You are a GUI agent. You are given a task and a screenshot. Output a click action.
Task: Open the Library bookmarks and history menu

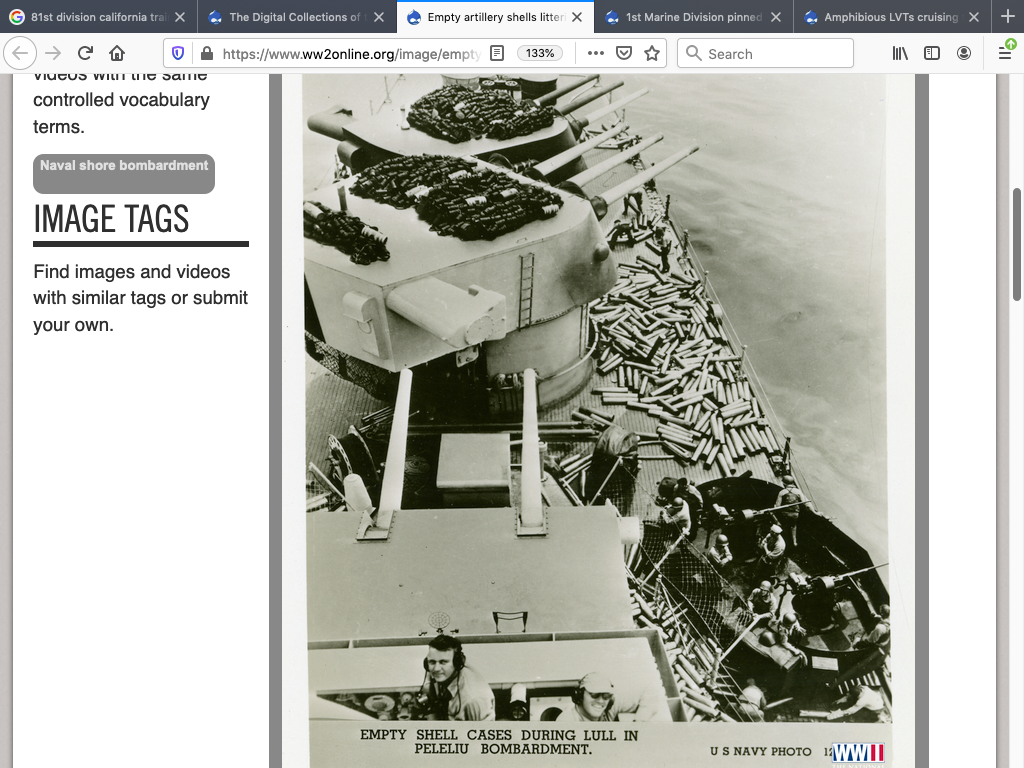click(x=900, y=54)
